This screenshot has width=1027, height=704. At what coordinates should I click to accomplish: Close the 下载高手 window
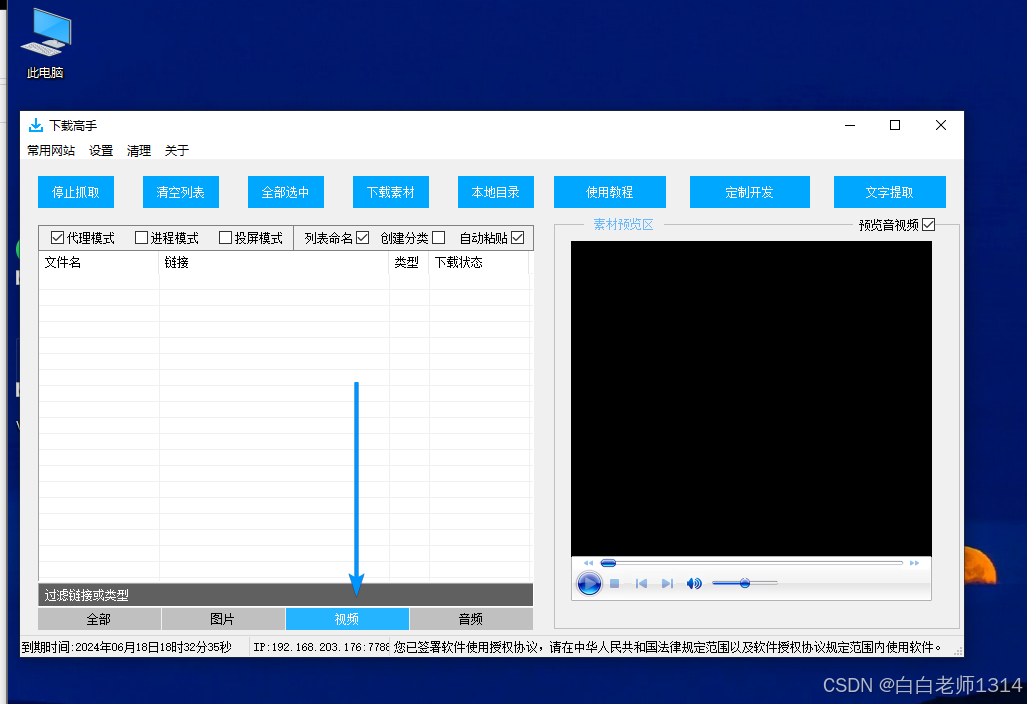point(941,125)
